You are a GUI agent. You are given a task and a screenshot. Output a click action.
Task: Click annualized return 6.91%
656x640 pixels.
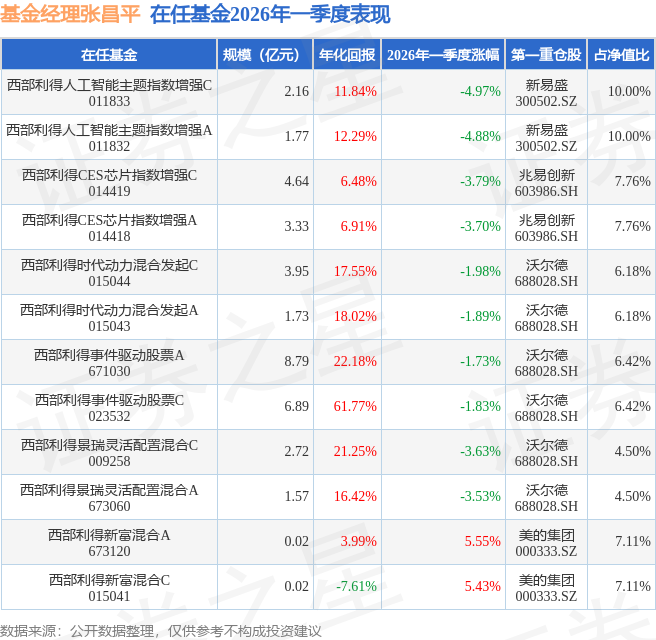pos(359,226)
